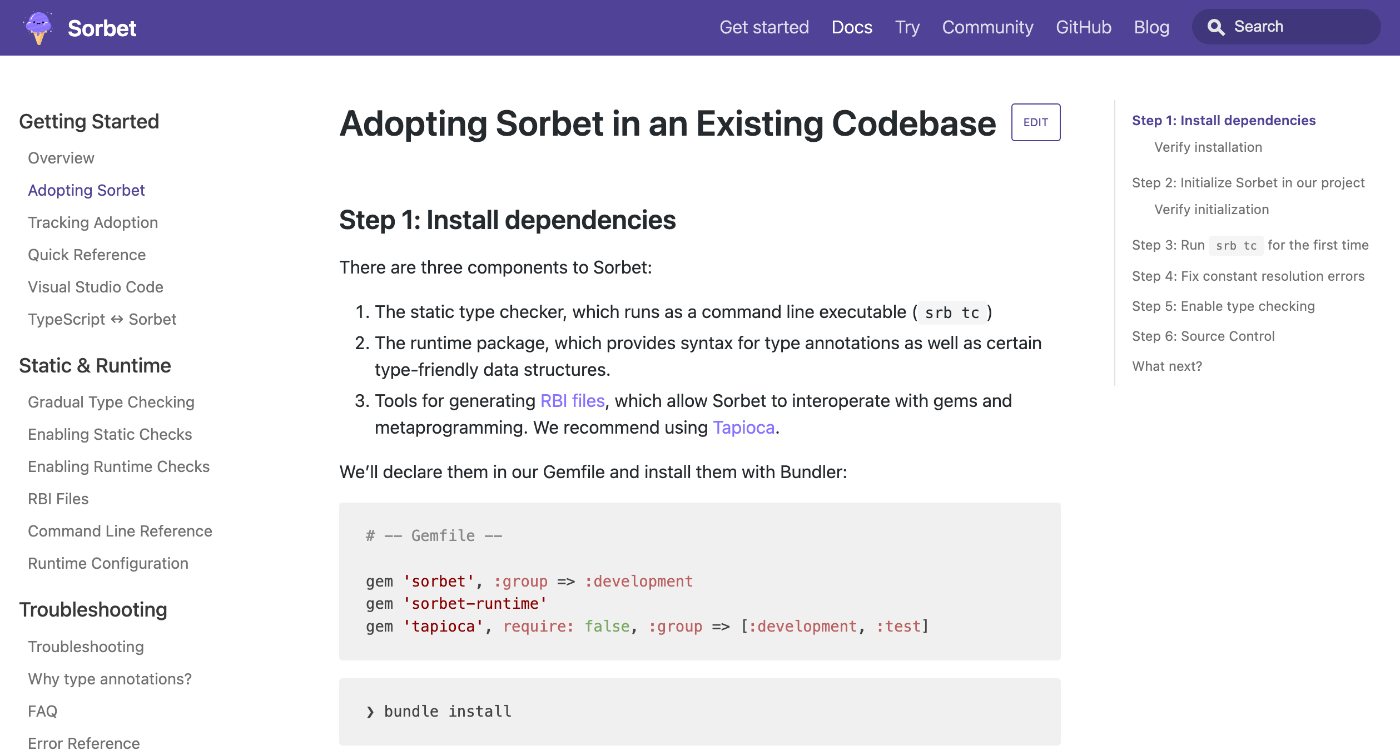
Task: Click the Step 1: Install dependencies heading
Action: point(508,220)
